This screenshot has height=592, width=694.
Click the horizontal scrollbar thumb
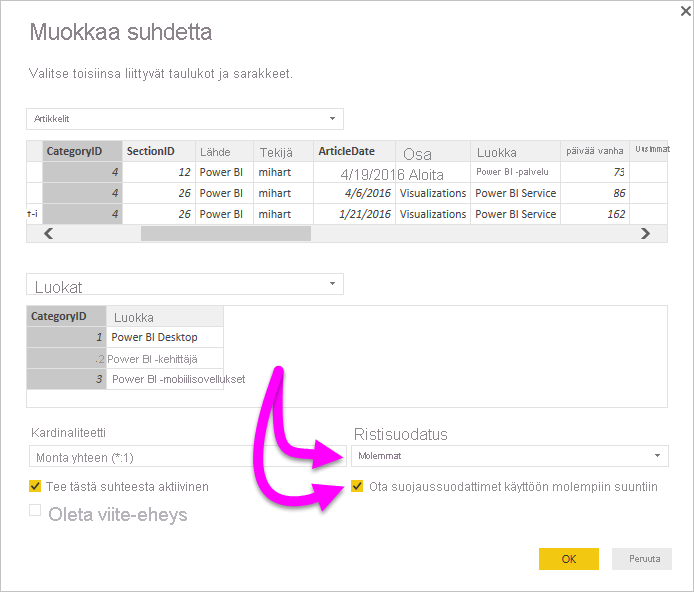[226, 233]
